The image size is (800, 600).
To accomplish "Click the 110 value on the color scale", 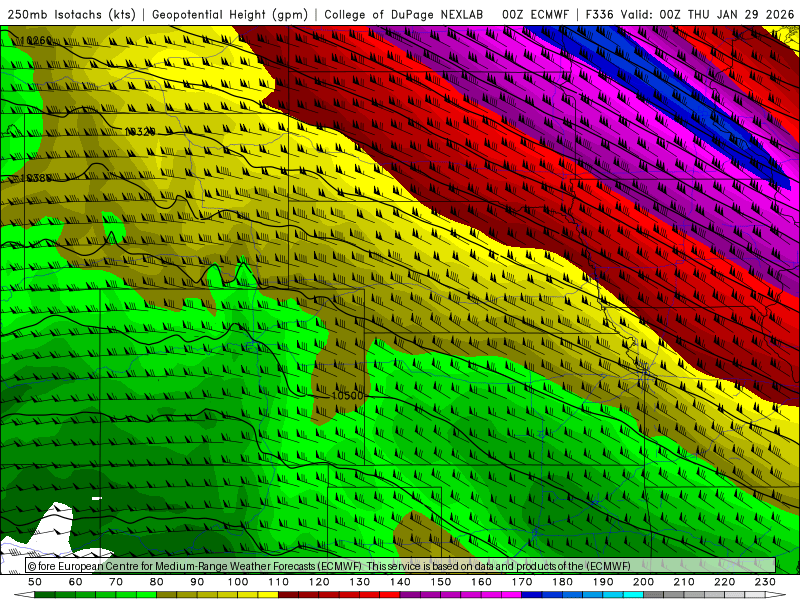I will tap(279, 582).
